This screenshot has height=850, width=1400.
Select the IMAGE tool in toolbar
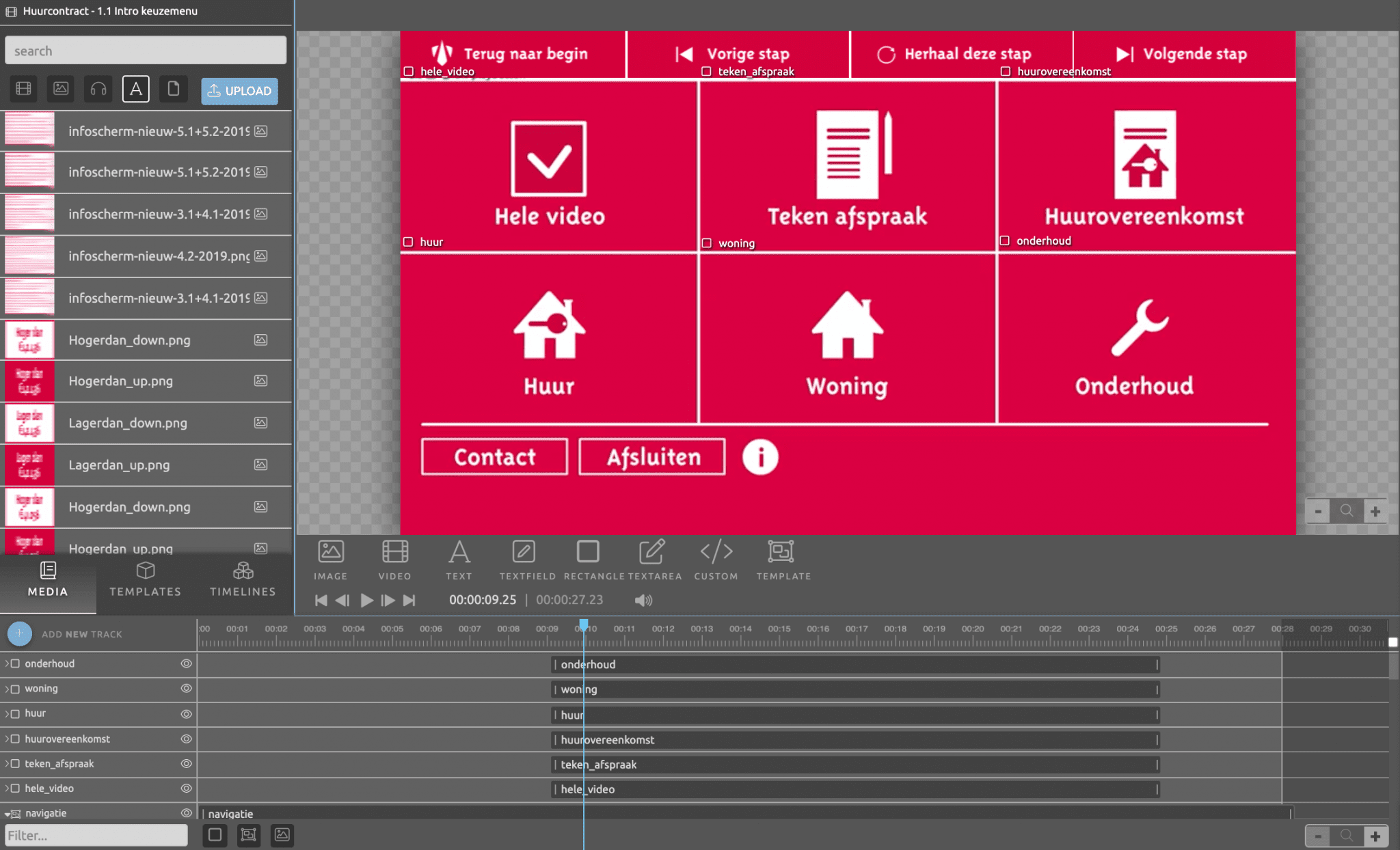pos(330,558)
